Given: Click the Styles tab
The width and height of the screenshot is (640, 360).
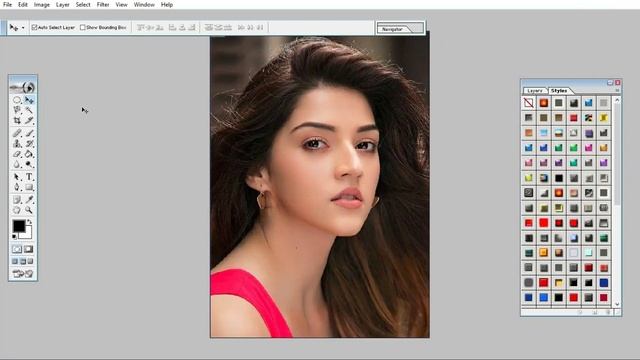Looking at the screenshot, I should pos(559,91).
